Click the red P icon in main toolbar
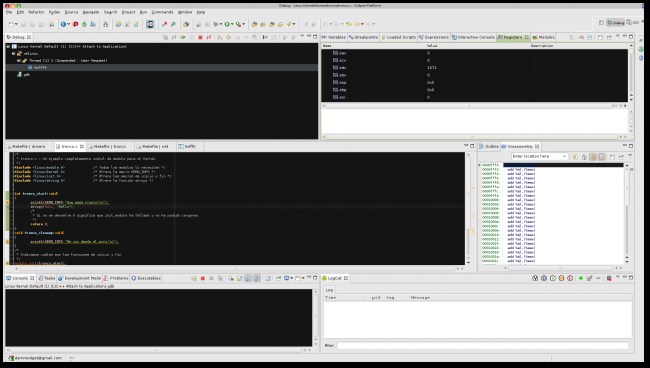The image size is (650, 368). [x=75, y=24]
